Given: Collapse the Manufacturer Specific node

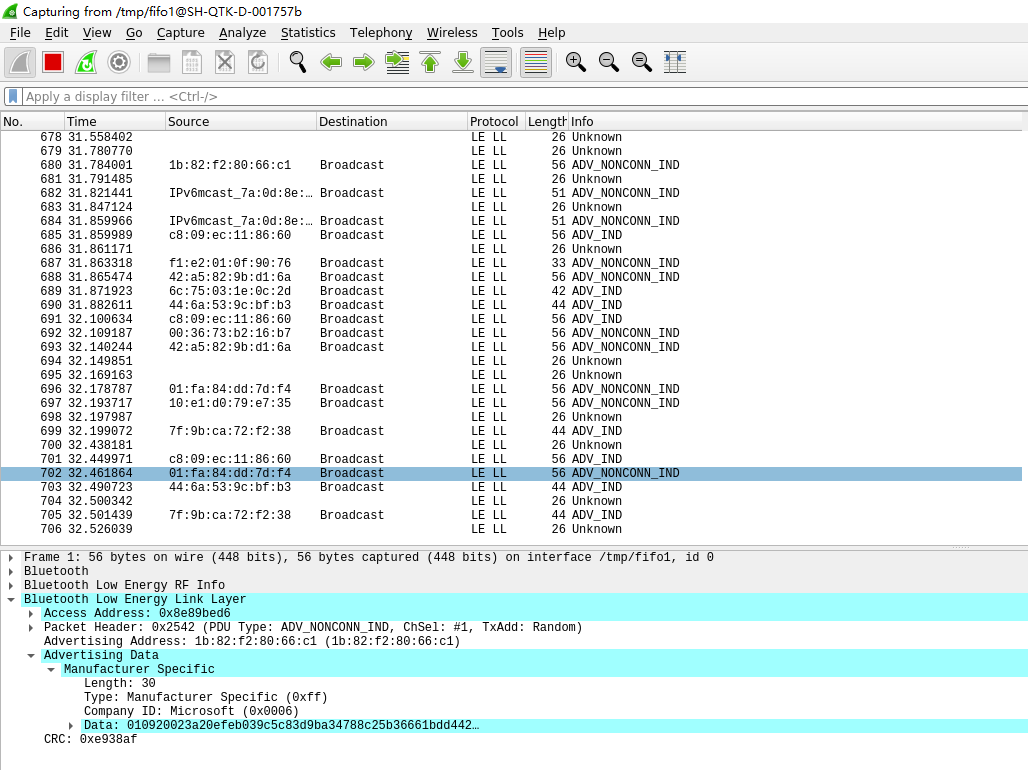Looking at the screenshot, I should click(x=51, y=669).
